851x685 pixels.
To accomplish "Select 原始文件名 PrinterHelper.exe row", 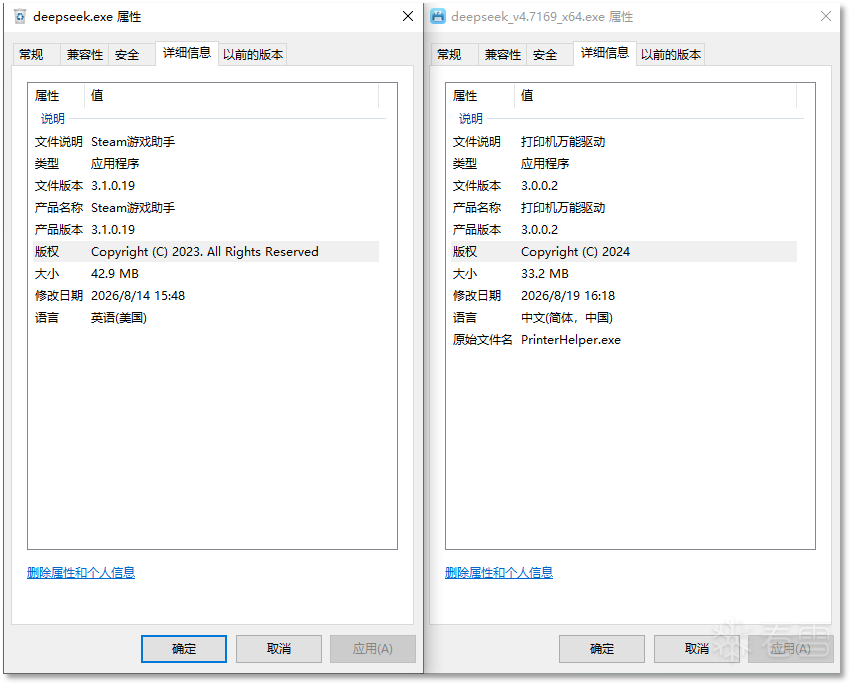I will [624, 339].
